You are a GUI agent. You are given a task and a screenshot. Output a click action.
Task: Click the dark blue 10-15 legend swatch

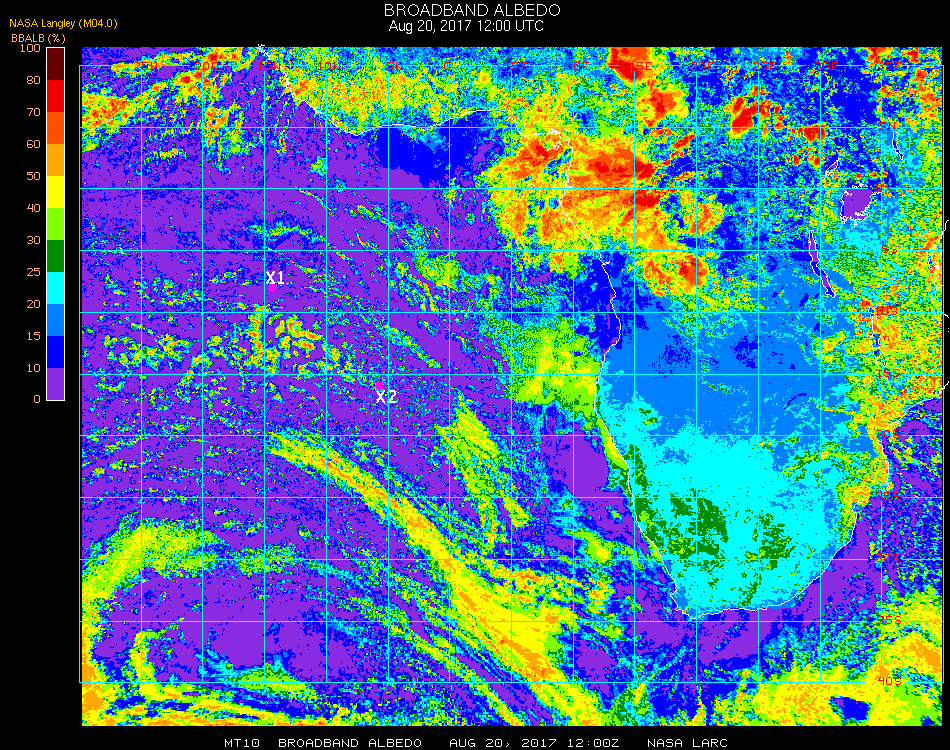coord(55,352)
